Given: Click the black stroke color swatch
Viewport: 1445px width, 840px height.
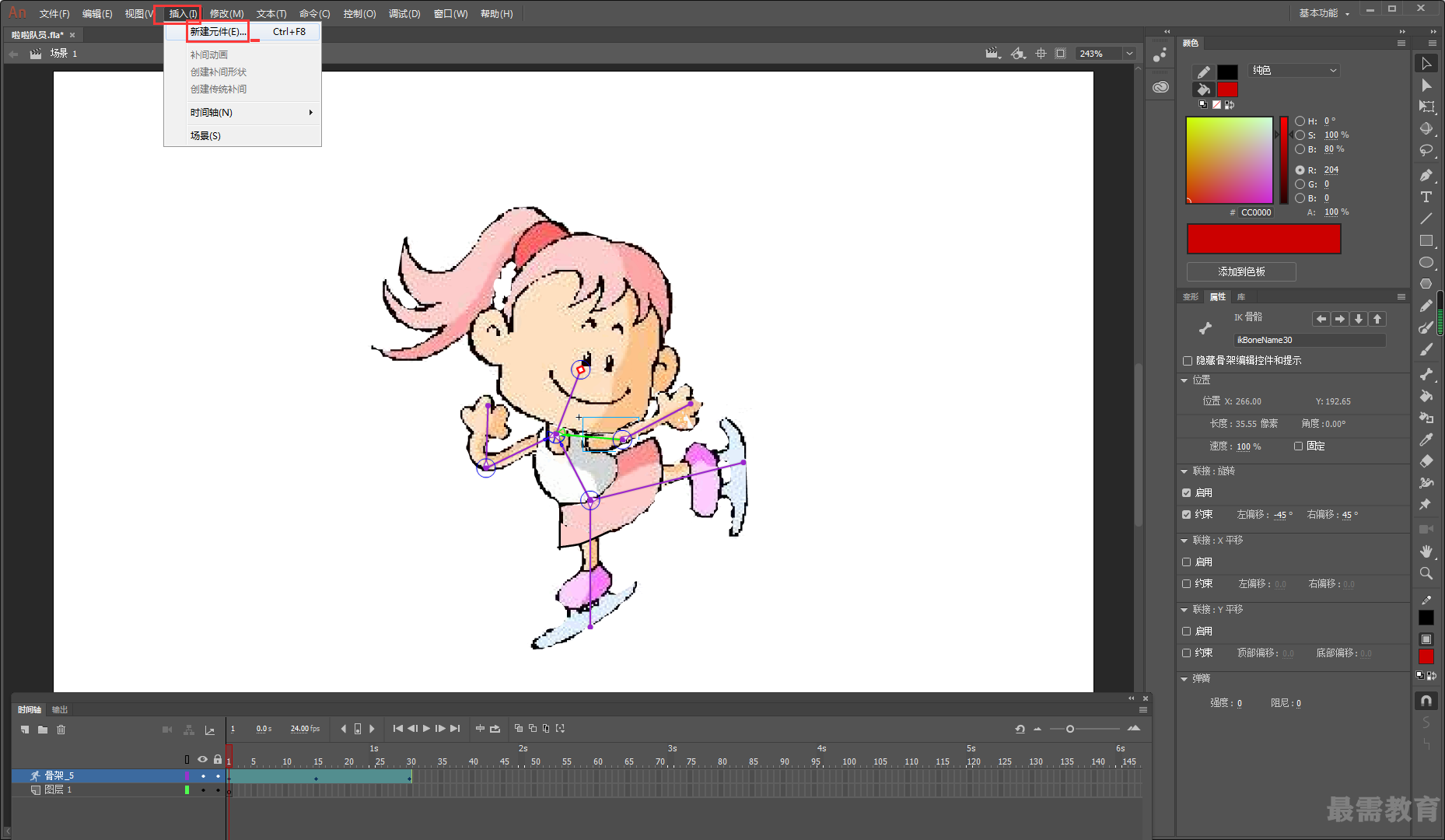Looking at the screenshot, I should tap(1227, 72).
